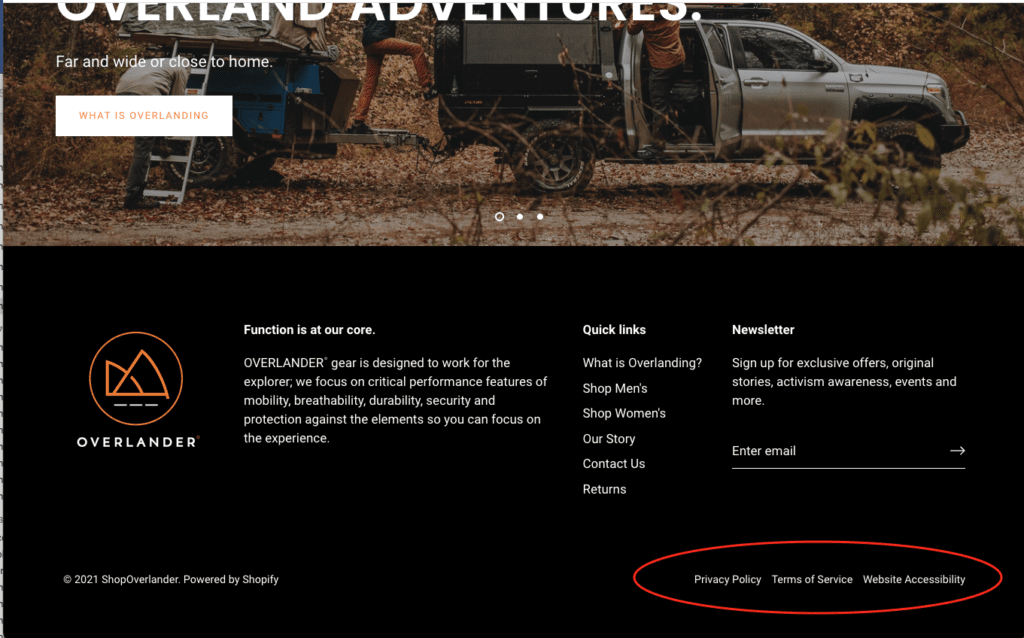1024x638 pixels.
Task: Focus the Enter email field
Action: point(839,451)
